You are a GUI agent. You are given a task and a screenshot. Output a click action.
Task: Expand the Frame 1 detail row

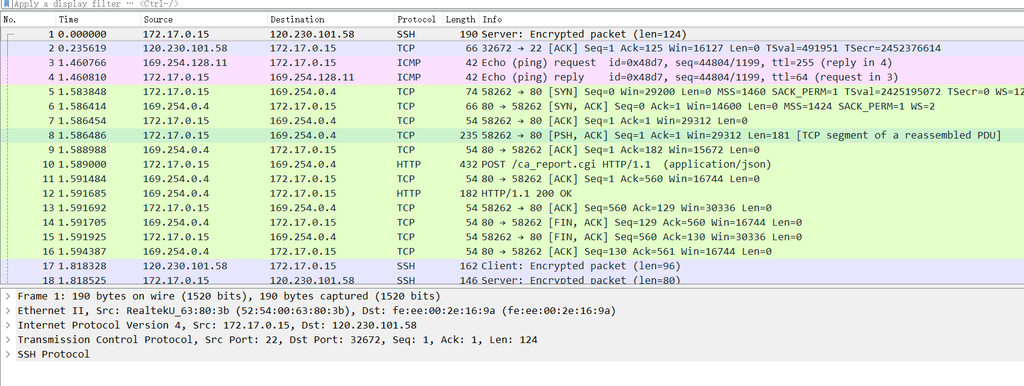click(7, 297)
